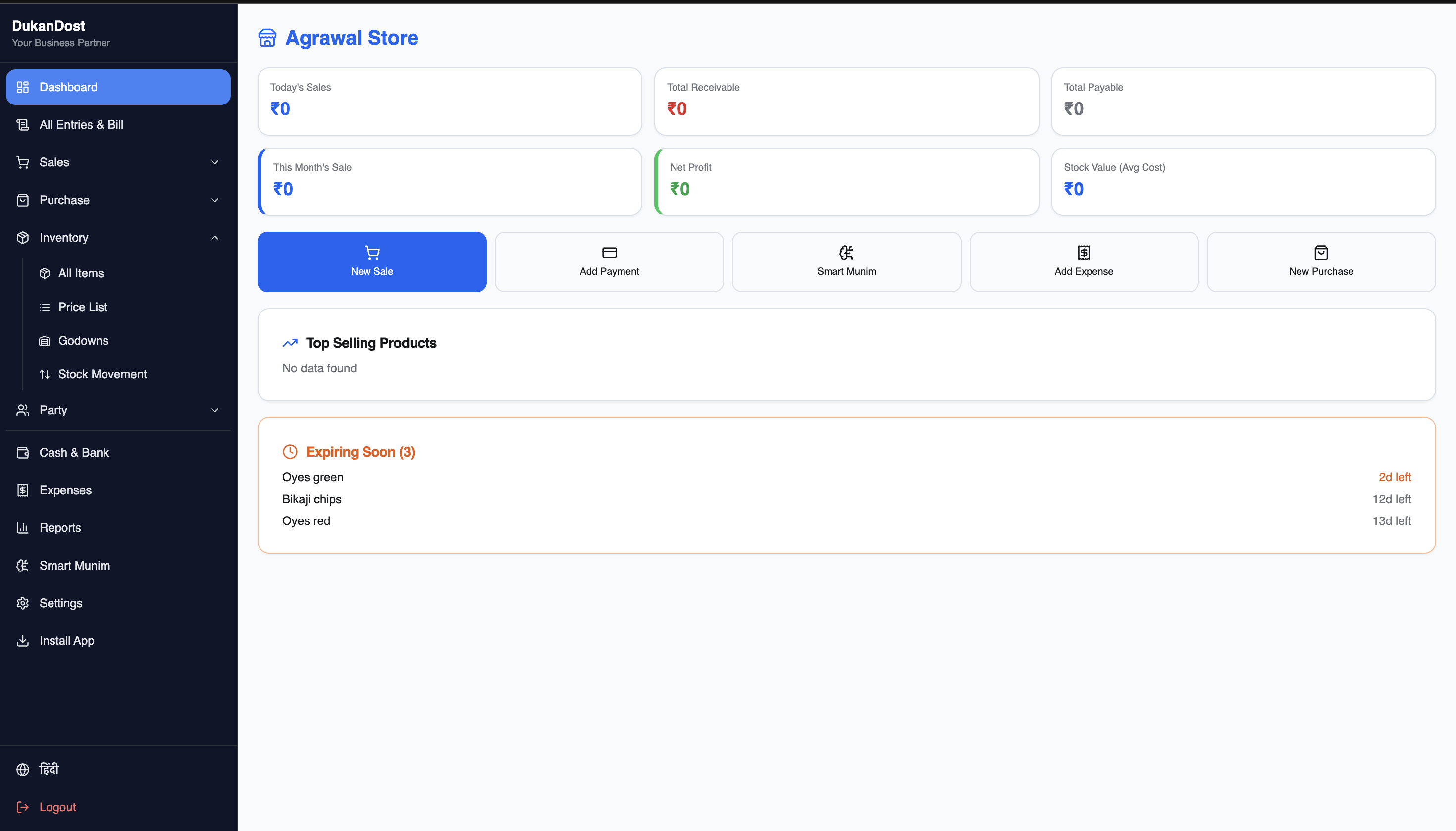The width and height of the screenshot is (1456, 831).
Task: Expand the Sales menu chevron
Action: click(215, 162)
